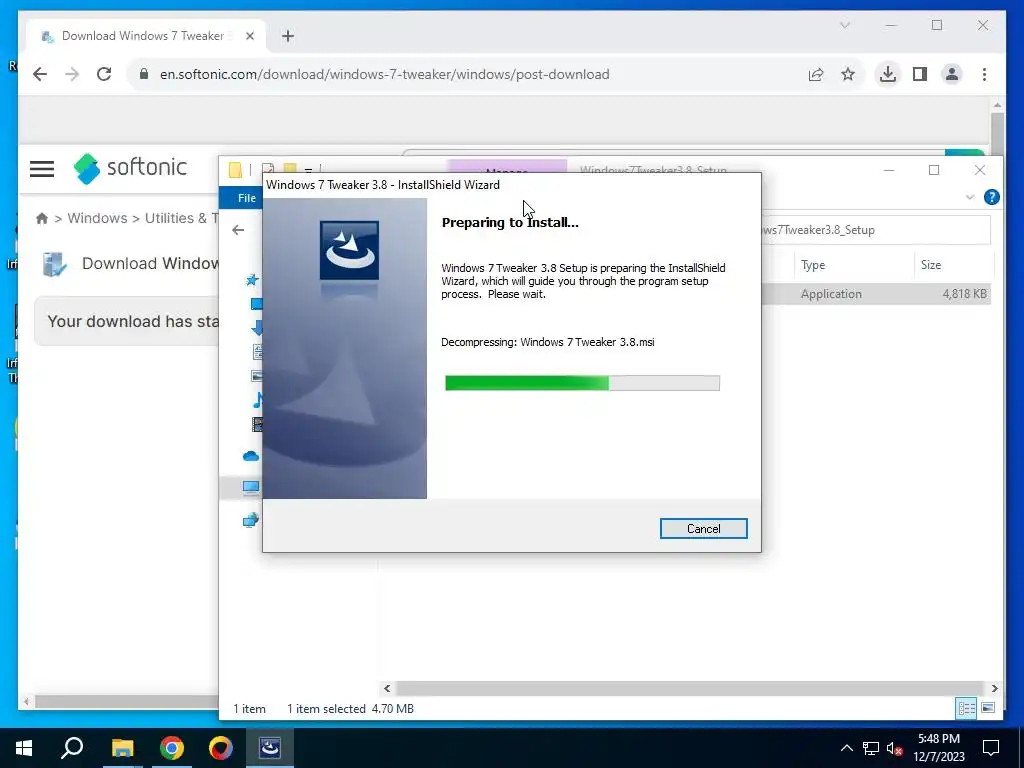Sort by the Type column header
Viewport: 1024px width, 768px height.
point(813,265)
